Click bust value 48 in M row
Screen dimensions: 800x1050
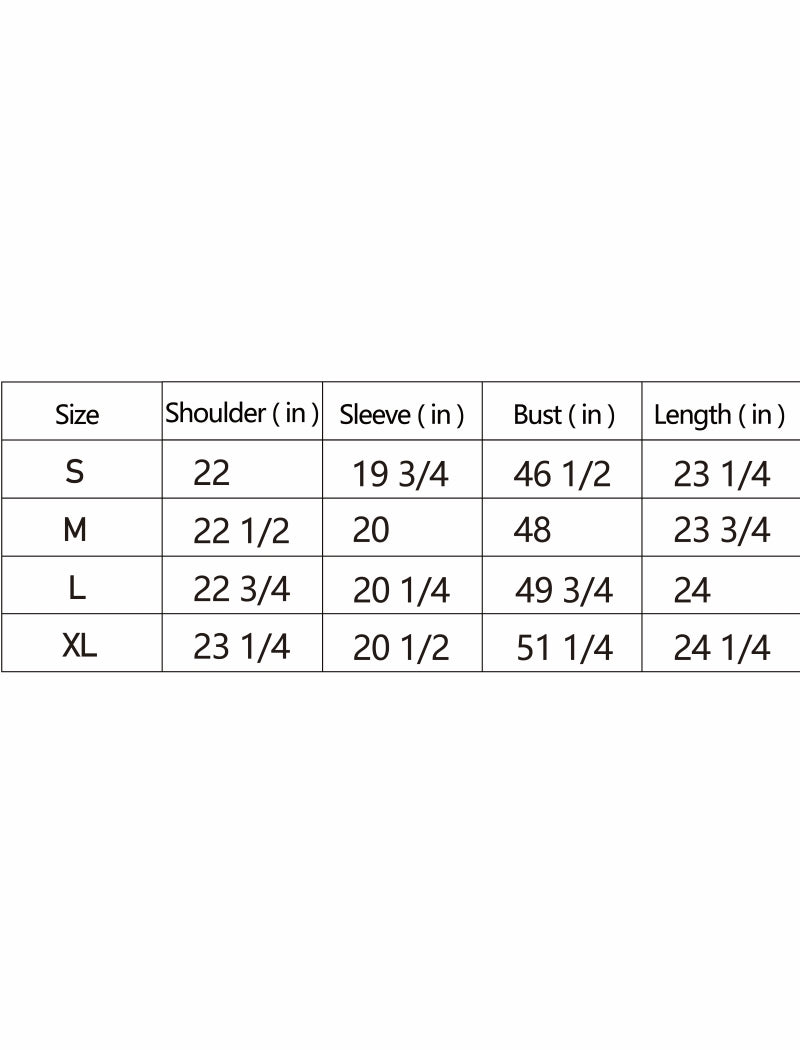pos(532,530)
